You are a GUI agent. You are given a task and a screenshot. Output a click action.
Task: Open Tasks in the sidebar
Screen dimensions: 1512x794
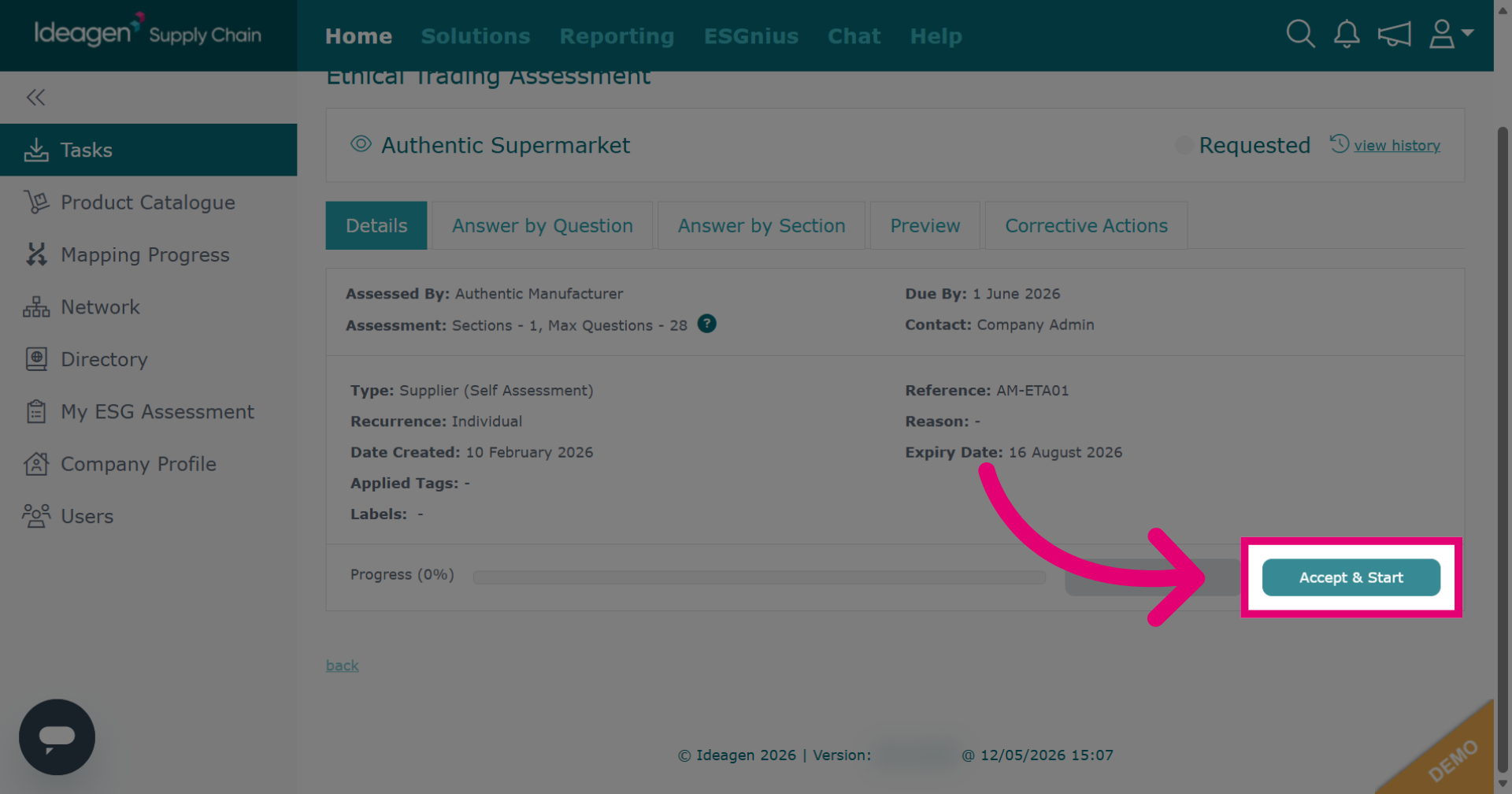point(148,150)
